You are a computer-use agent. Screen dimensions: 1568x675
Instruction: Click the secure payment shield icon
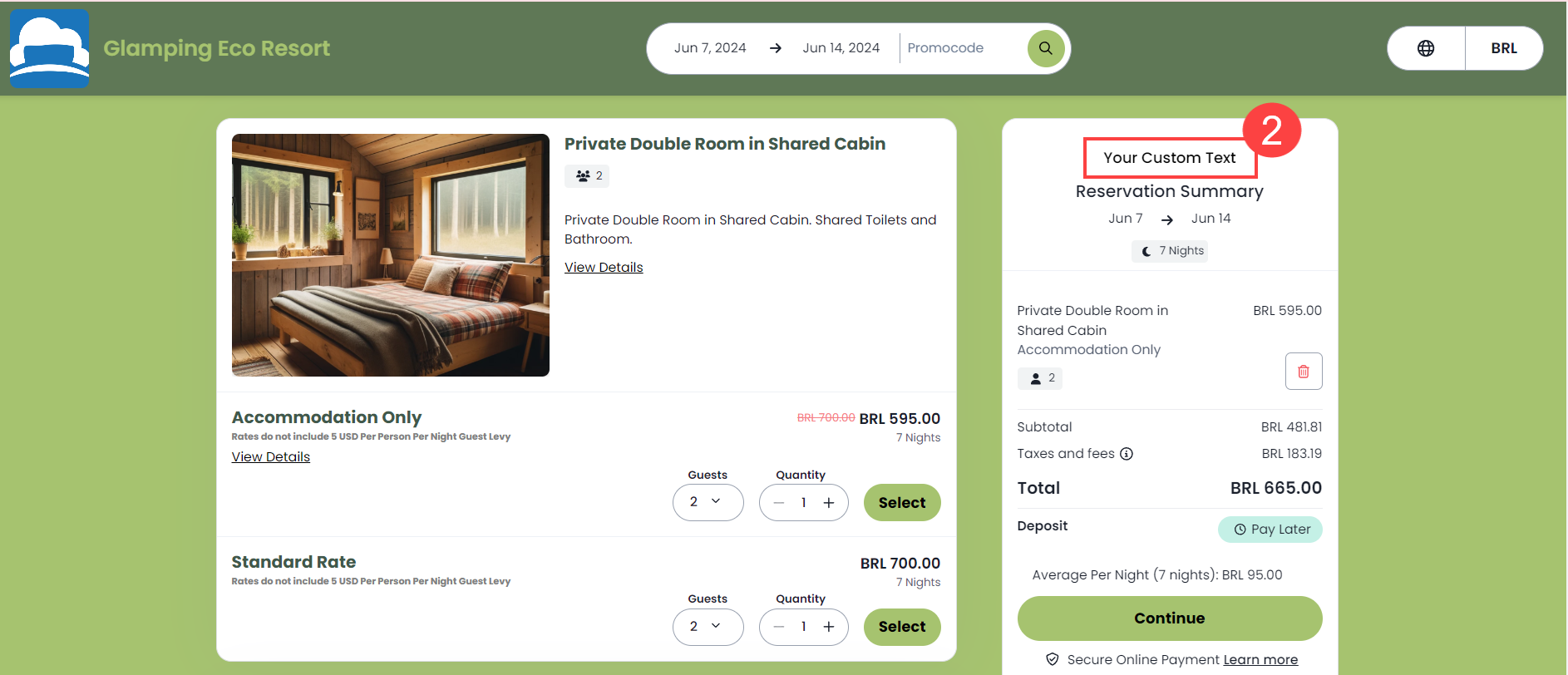pyautogui.click(x=1053, y=659)
